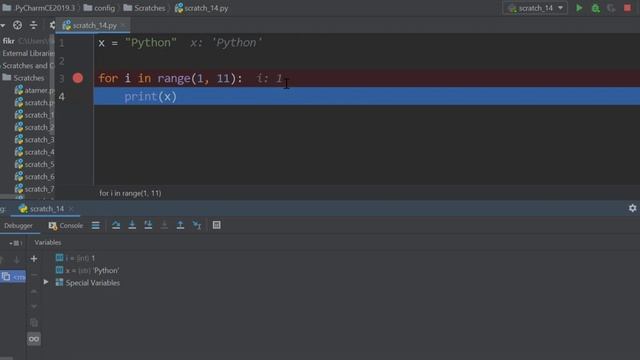Close the scratch_14.py editor tab

[123, 25]
